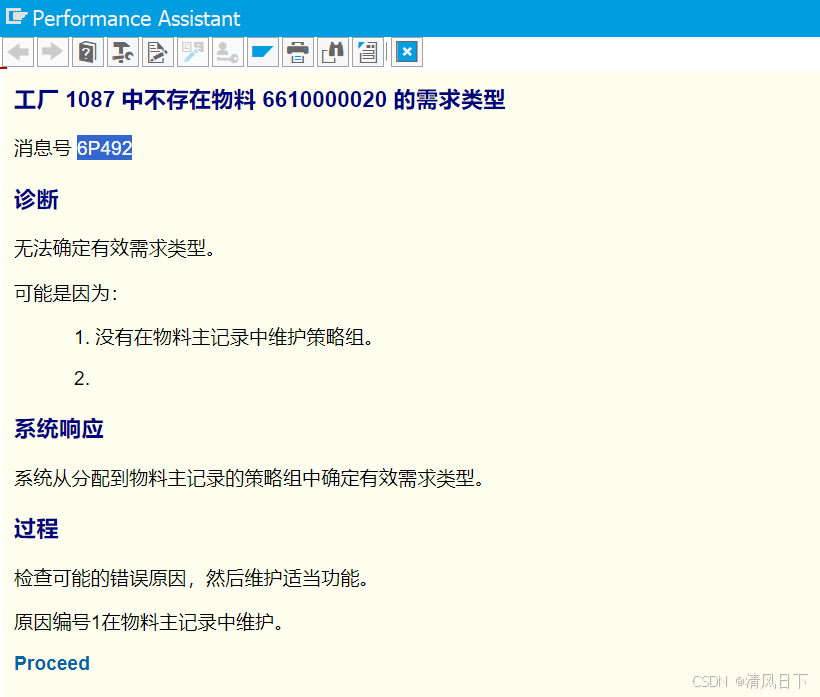The image size is (820, 697).
Task: Close the Performance Assistant with blue X
Action: (x=406, y=52)
